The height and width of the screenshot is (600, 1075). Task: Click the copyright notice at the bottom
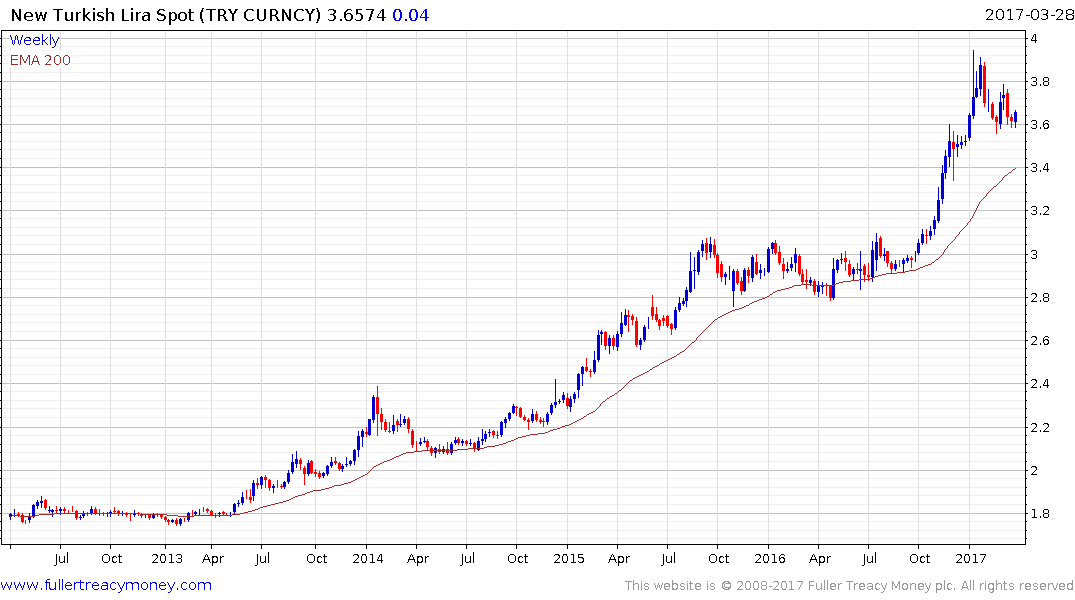tap(849, 586)
